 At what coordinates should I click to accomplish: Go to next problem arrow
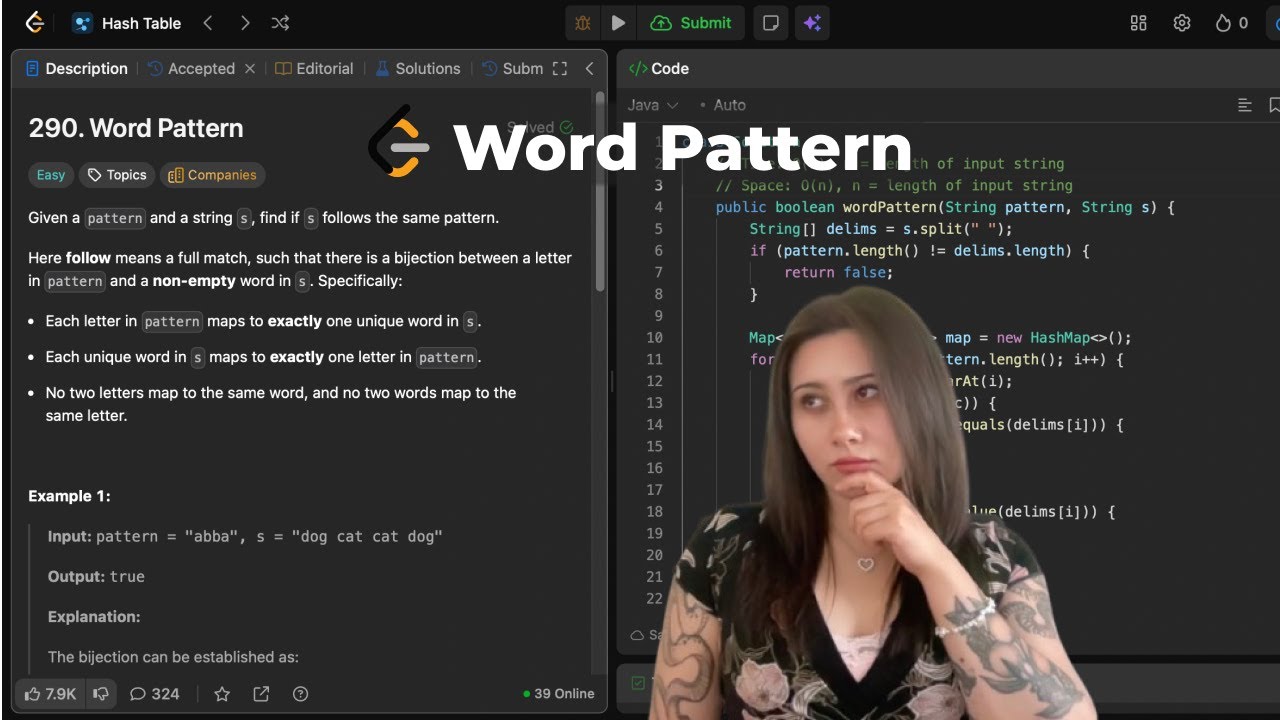coord(245,23)
